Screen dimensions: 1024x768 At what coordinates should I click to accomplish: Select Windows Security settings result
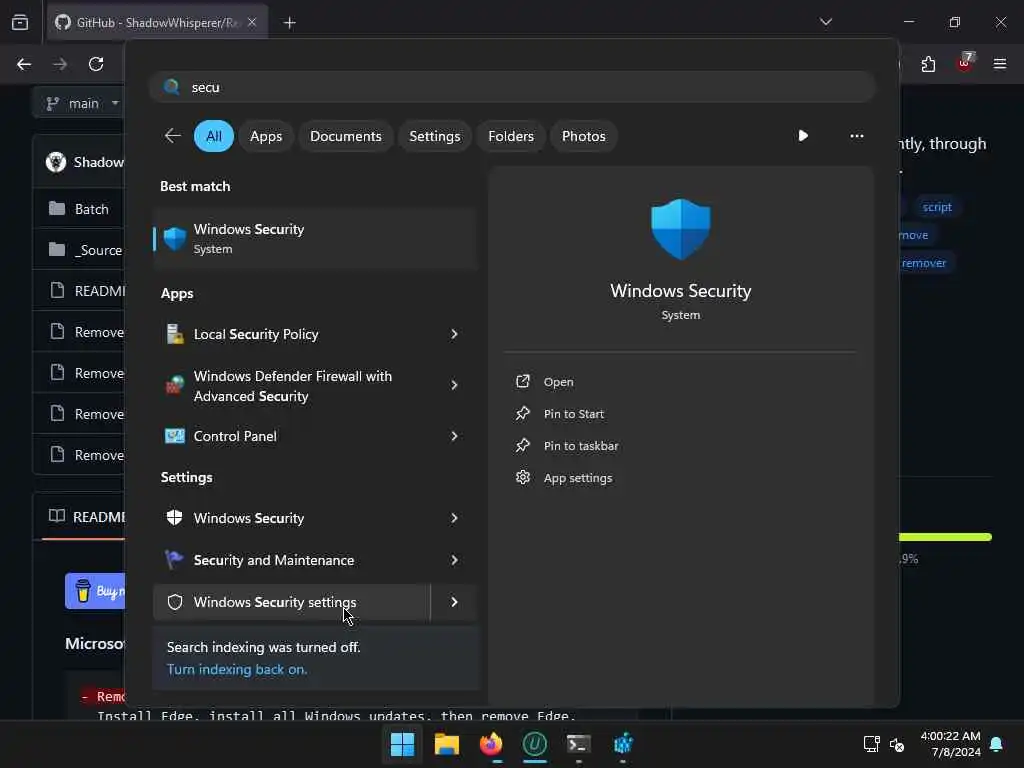[x=292, y=602]
